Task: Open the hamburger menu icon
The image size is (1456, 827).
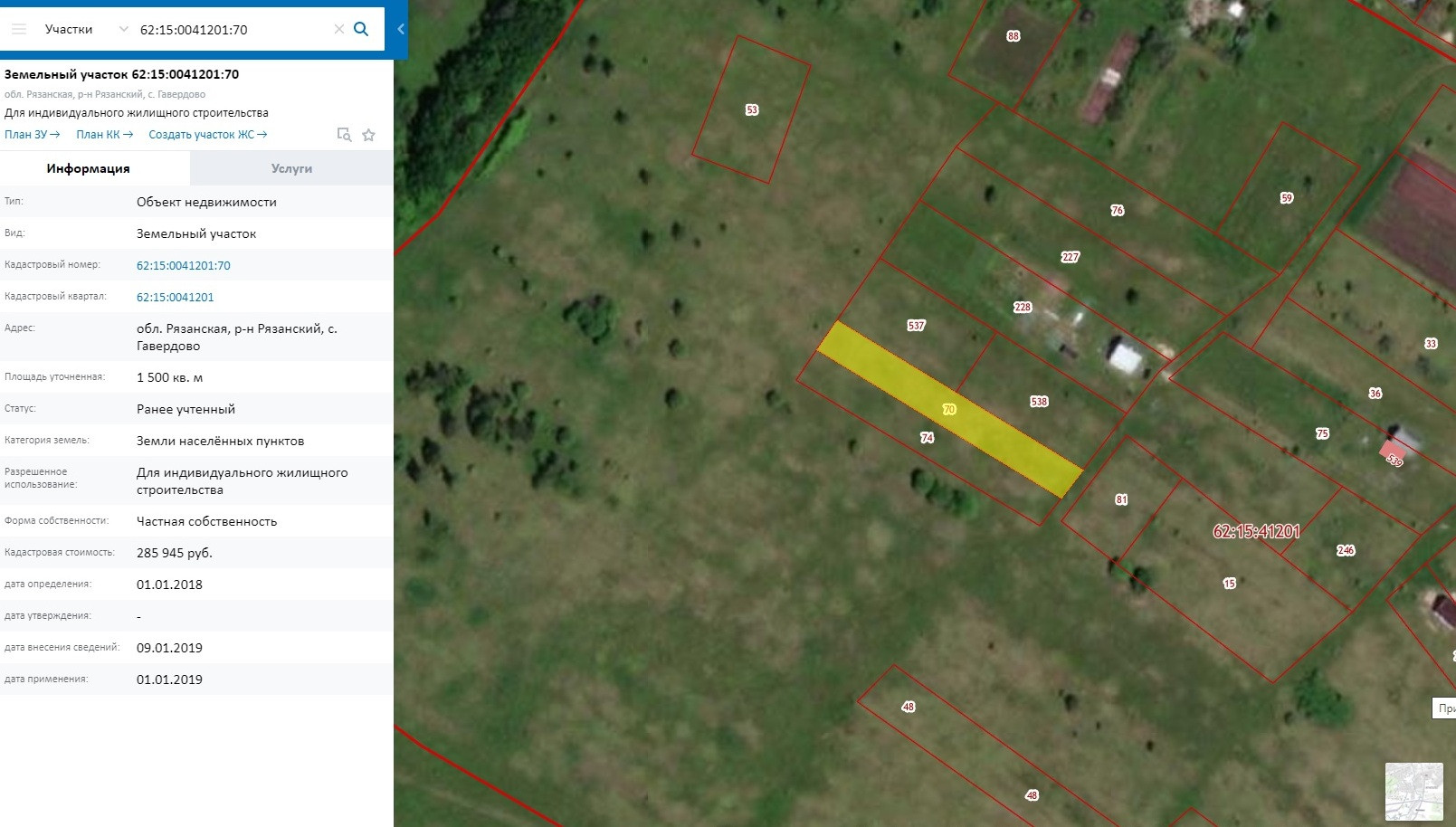Action: click(19, 29)
